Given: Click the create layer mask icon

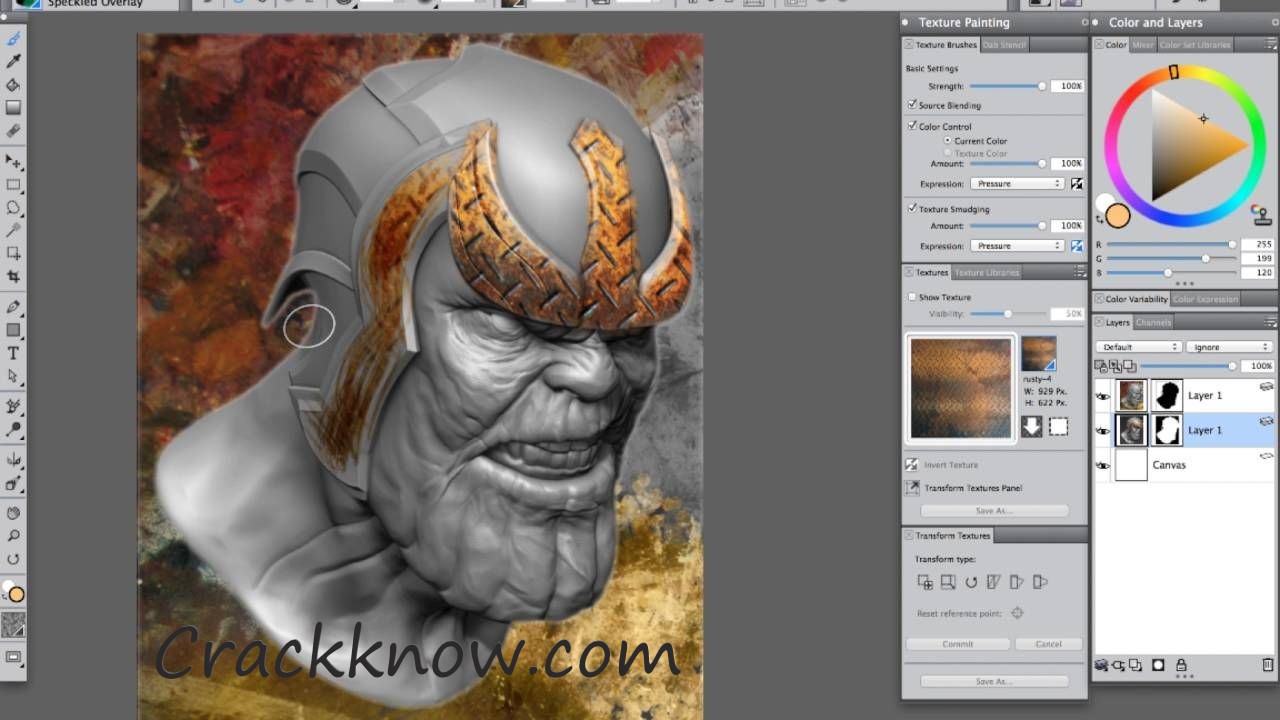Looking at the screenshot, I should (1159, 665).
